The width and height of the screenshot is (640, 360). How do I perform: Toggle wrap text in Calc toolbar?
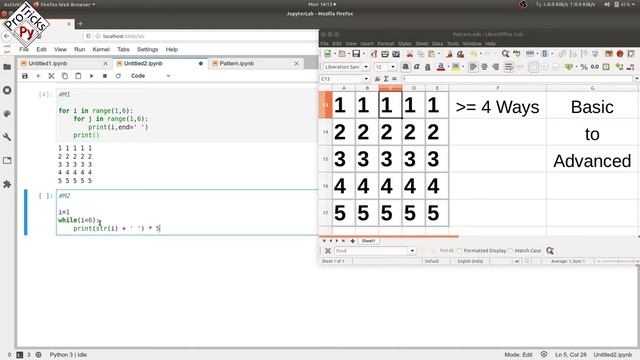pos(509,67)
